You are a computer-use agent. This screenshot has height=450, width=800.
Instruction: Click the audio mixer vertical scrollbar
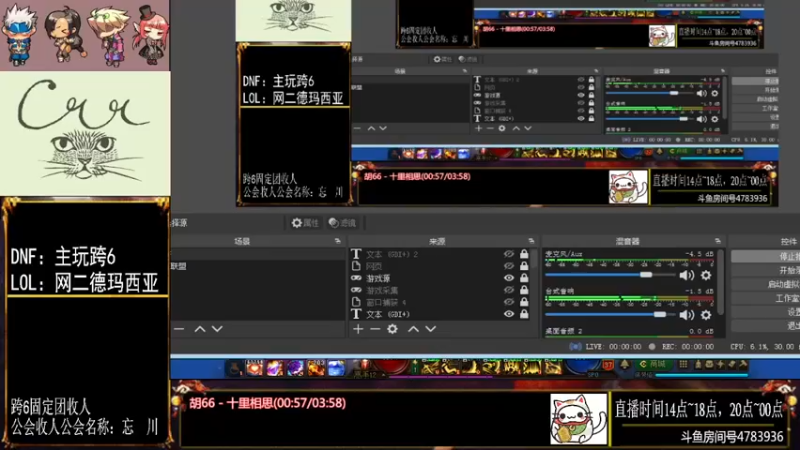(x=720, y=282)
